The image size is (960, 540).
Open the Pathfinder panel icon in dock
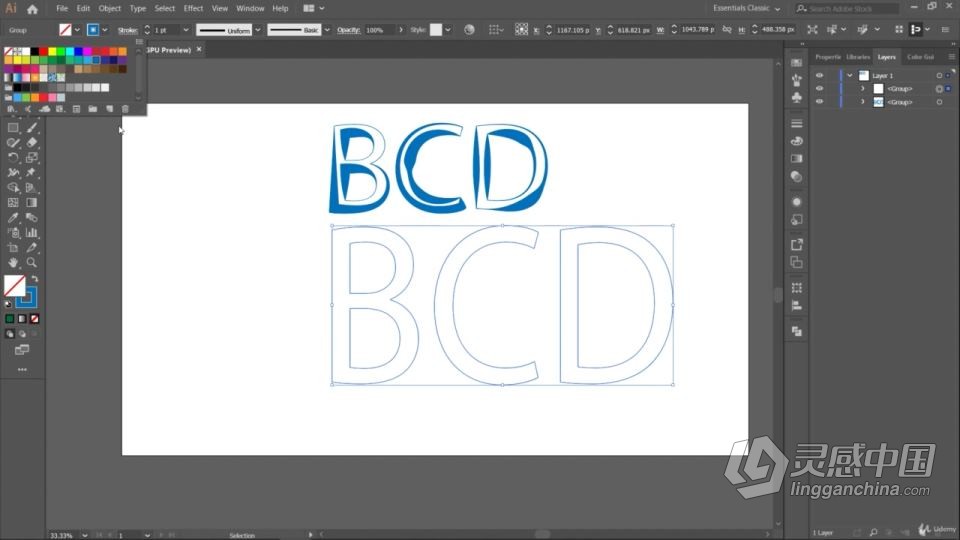(797, 331)
